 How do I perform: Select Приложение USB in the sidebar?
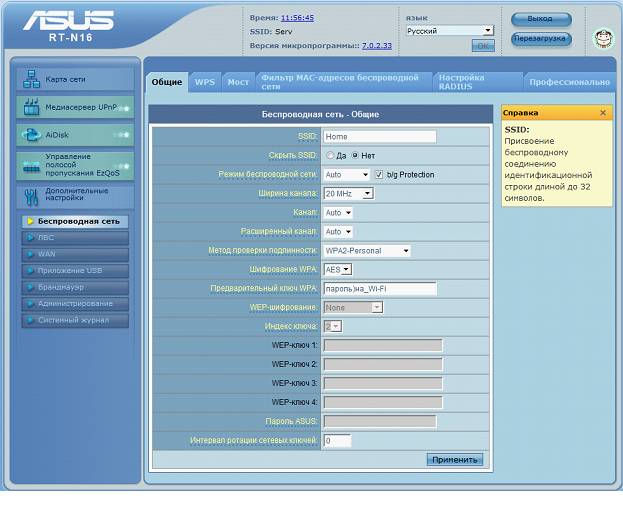pos(75,271)
